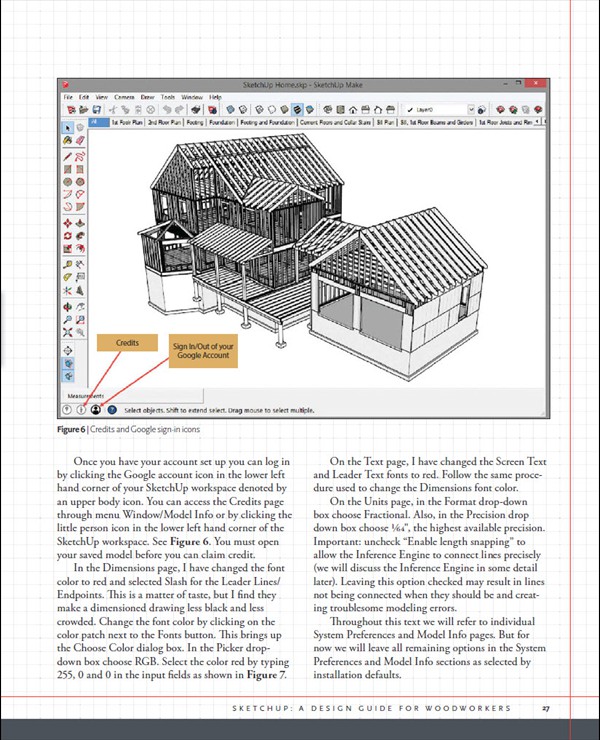Switch to the Iso standard view
The height and width of the screenshot is (740, 600).
tap(328, 109)
